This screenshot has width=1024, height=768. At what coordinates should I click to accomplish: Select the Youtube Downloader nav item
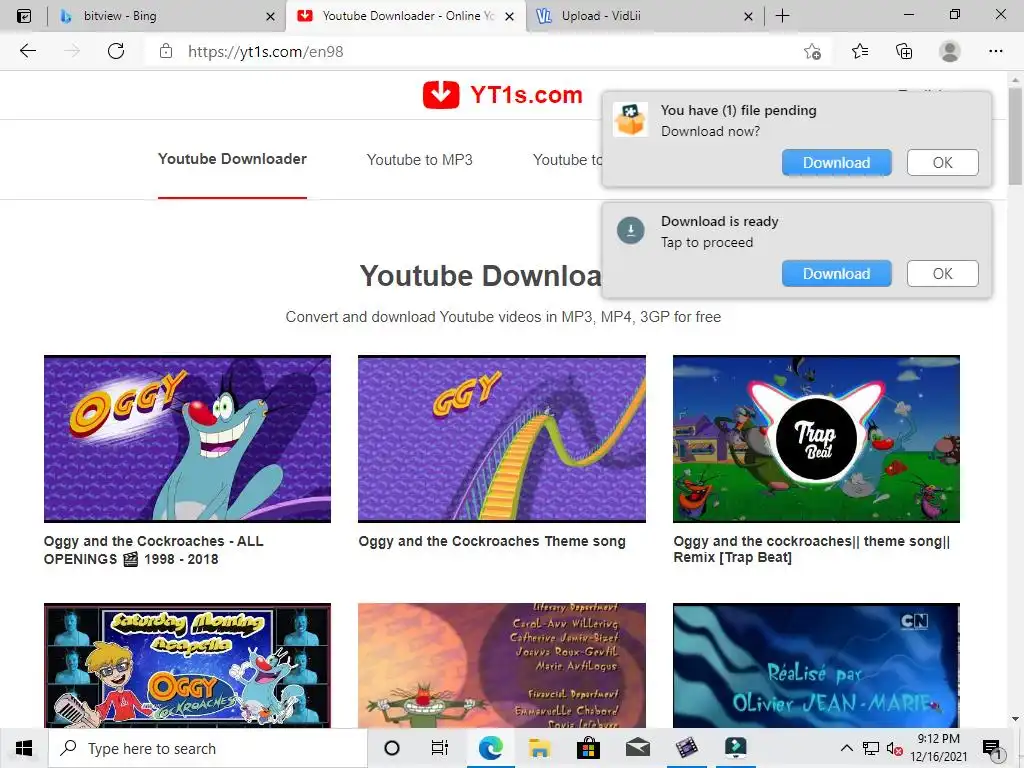(x=232, y=159)
